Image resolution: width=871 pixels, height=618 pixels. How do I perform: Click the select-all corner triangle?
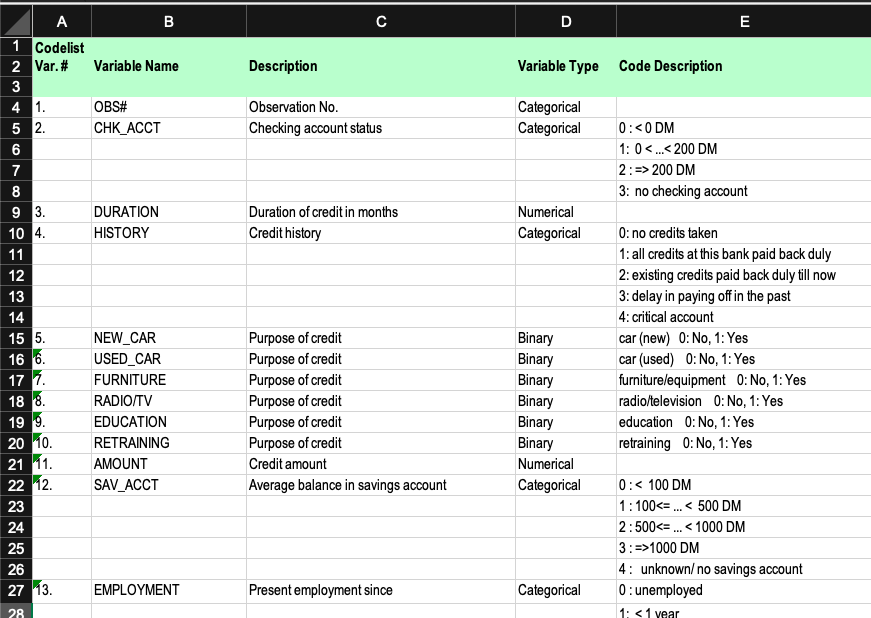point(16,21)
